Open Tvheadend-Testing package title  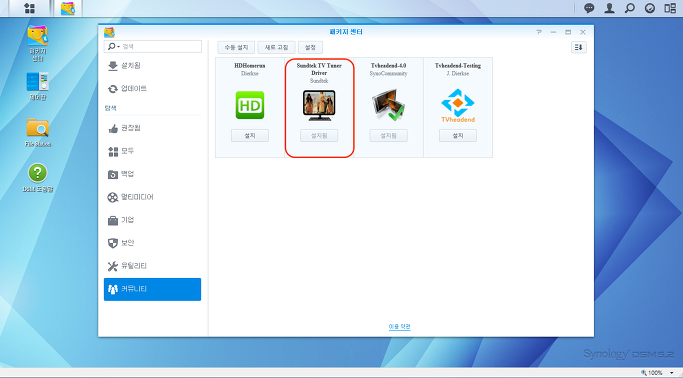(x=458, y=66)
